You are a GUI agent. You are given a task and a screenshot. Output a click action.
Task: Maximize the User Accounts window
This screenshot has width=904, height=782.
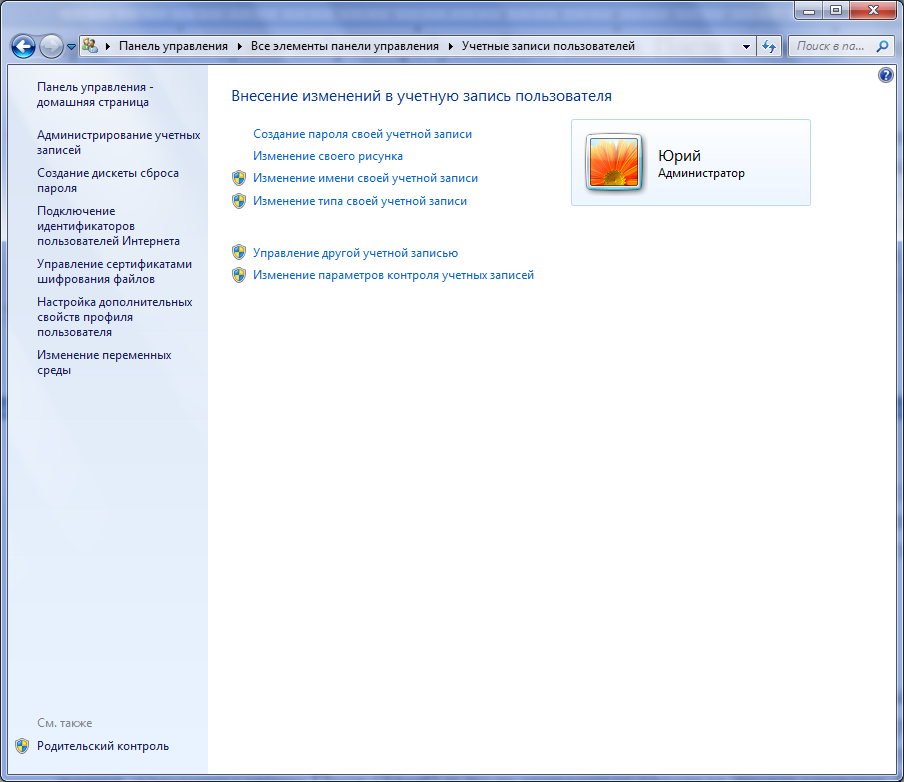(836, 10)
